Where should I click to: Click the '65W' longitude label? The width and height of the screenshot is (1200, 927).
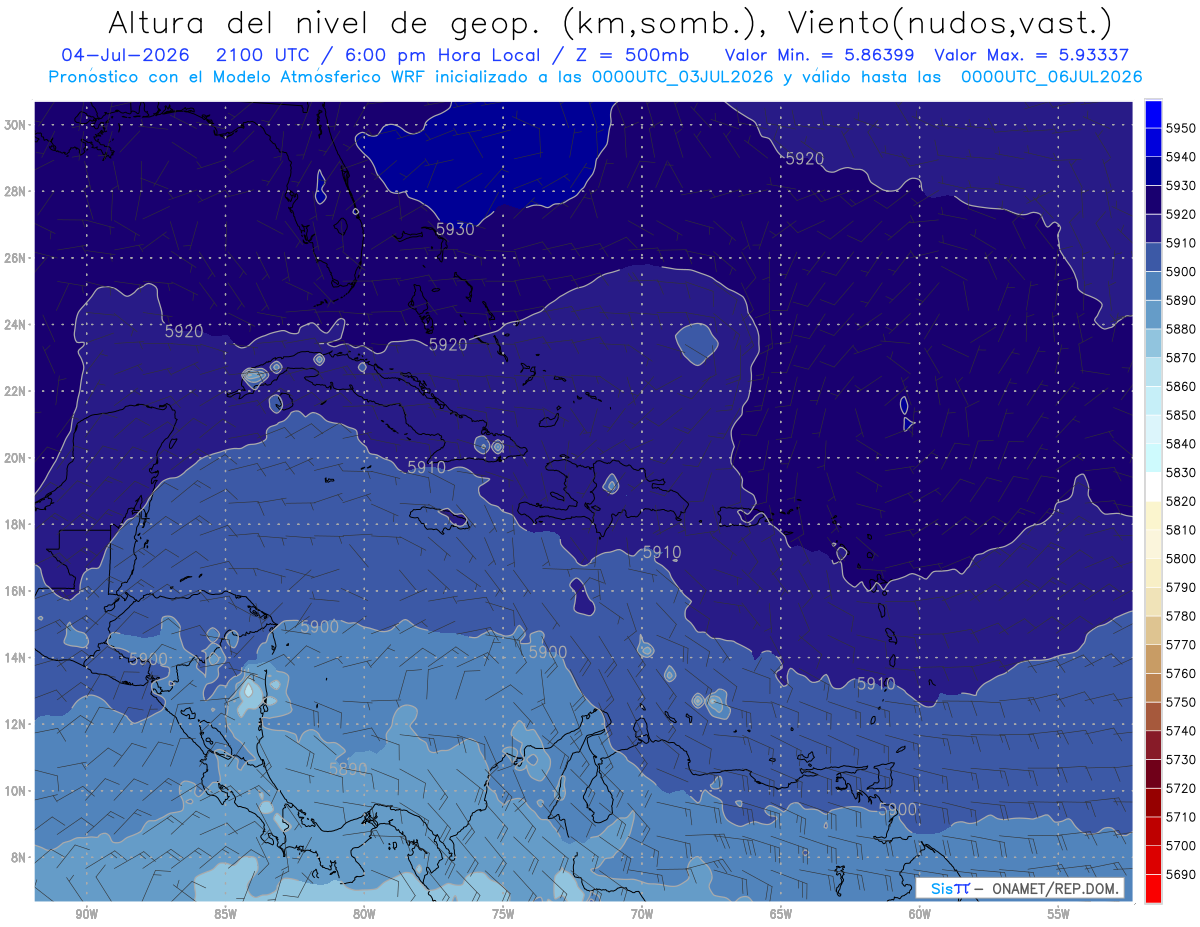(x=781, y=915)
